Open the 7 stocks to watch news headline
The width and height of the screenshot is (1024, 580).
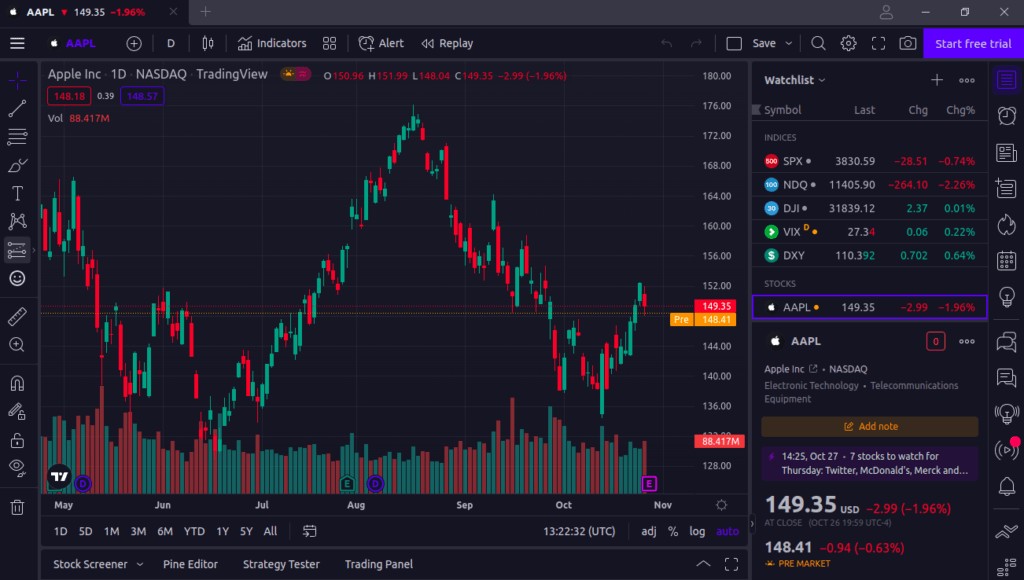870,463
